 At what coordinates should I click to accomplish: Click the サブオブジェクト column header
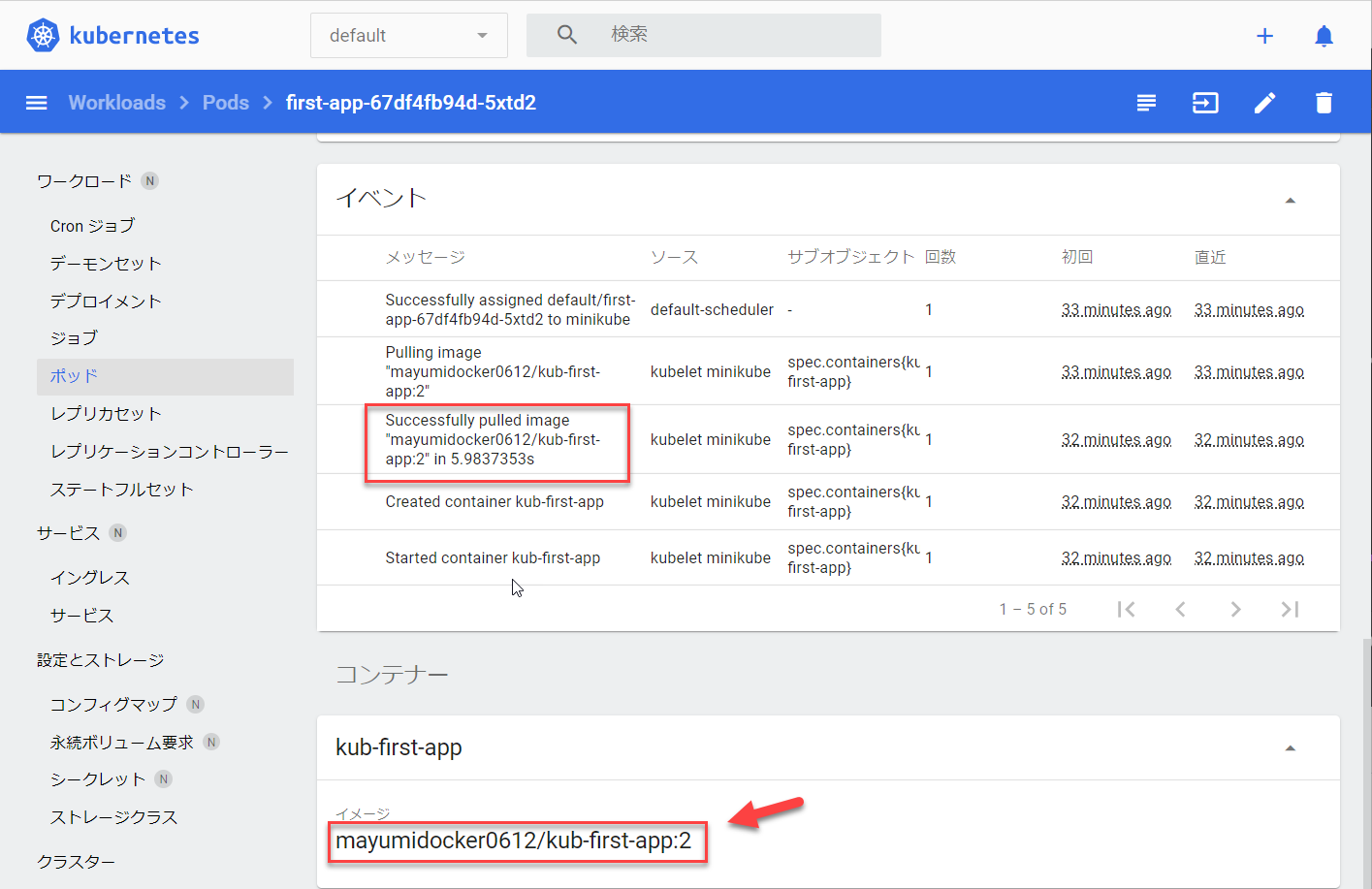(851, 257)
